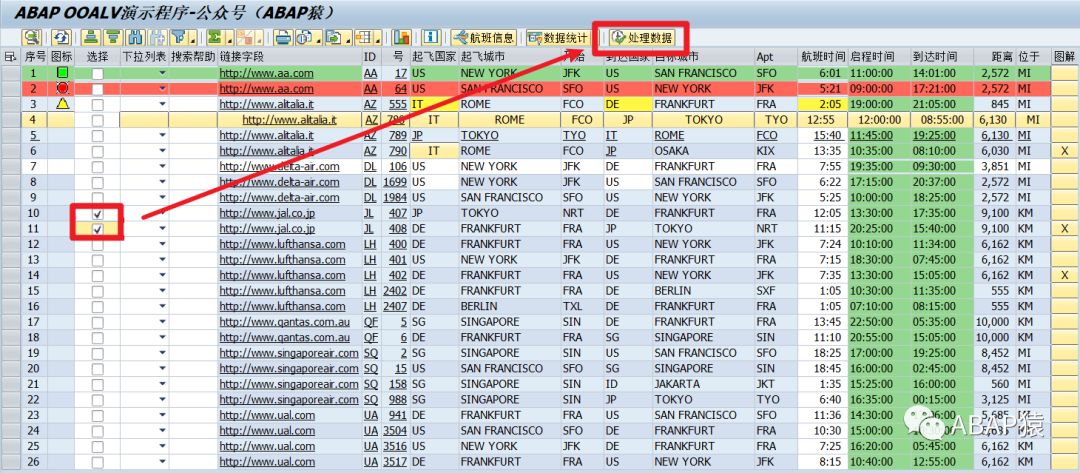
Task: Click the Details magnifier toolbar icon
Action: coord(32,37)
